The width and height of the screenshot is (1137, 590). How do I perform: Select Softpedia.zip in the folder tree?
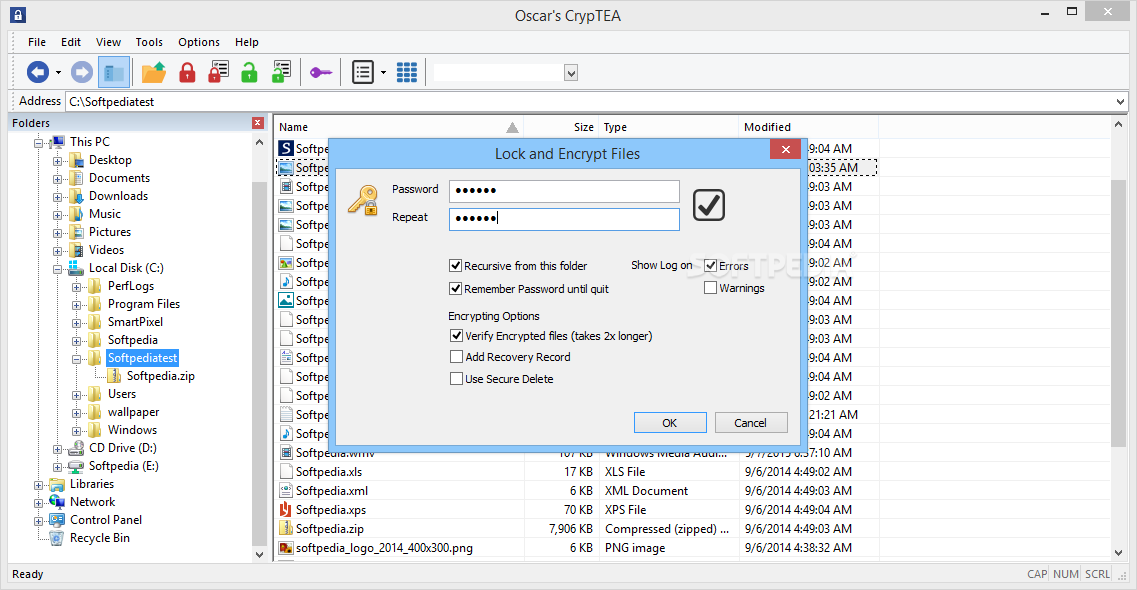[160, 376]
